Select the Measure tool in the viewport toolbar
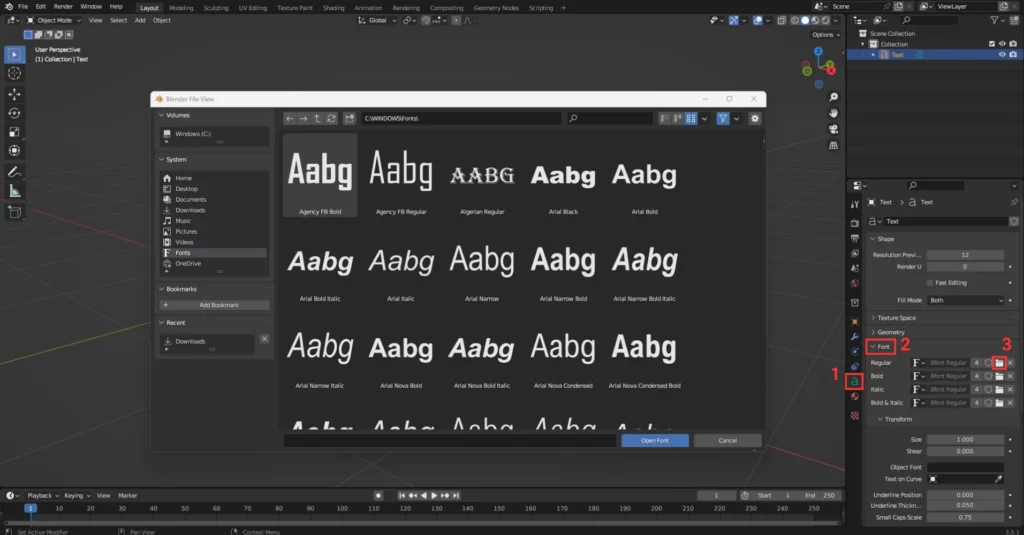 [x=14, y=191]
